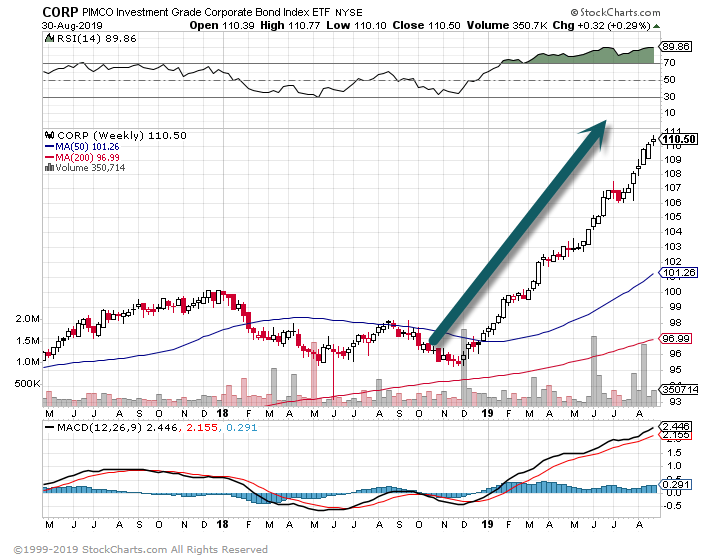Viewport: 725px width, 560px height.
Task: Click the 1.5M label on the volume axis
Action: (28, 341)
